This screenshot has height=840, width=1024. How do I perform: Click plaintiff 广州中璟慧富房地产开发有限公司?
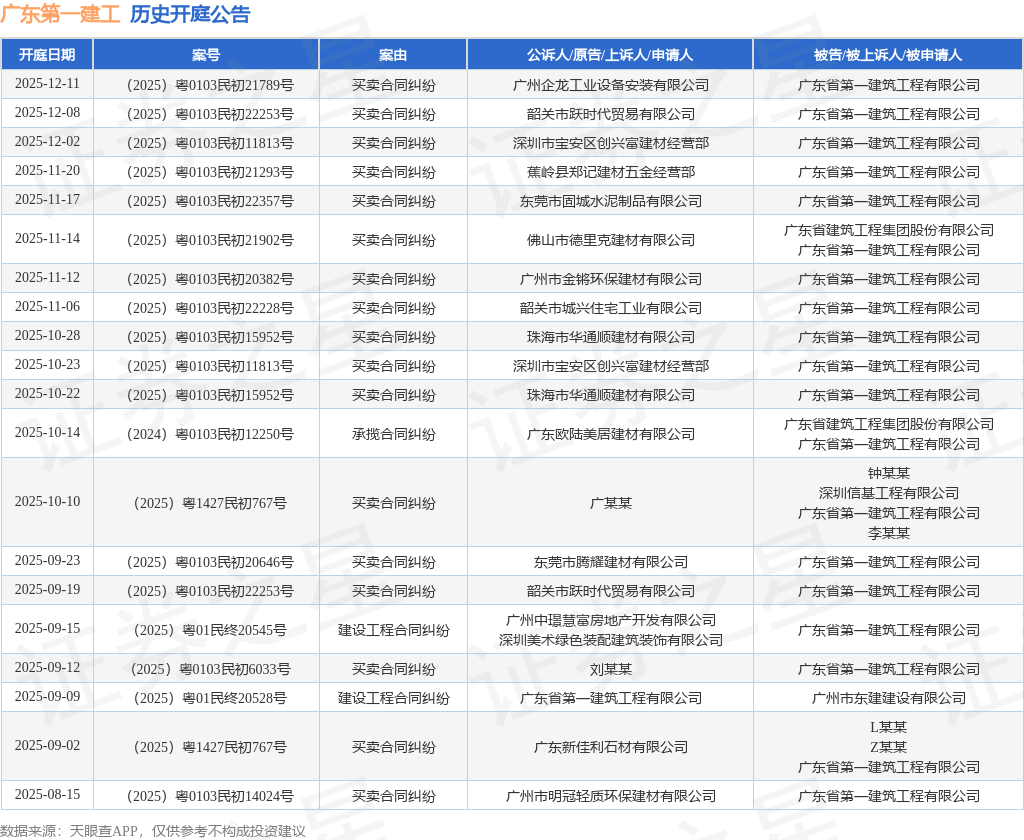coord(611,620)
